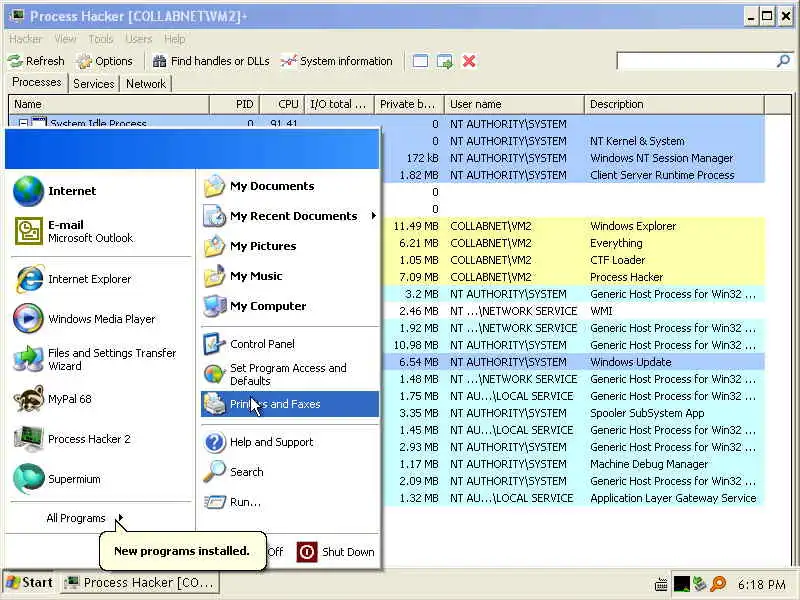Select the Machine Debug Manager row
Viewport: 800px width, 600px height.
click(x=573, y=464)
